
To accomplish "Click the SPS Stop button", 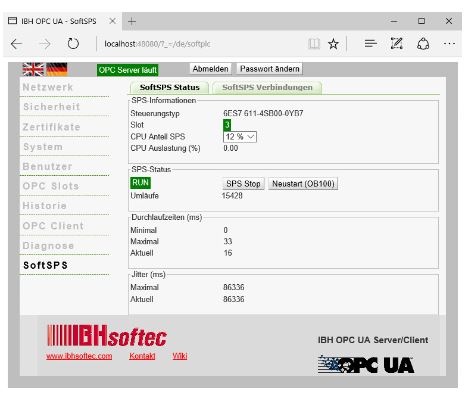I will tap(243, 184).
